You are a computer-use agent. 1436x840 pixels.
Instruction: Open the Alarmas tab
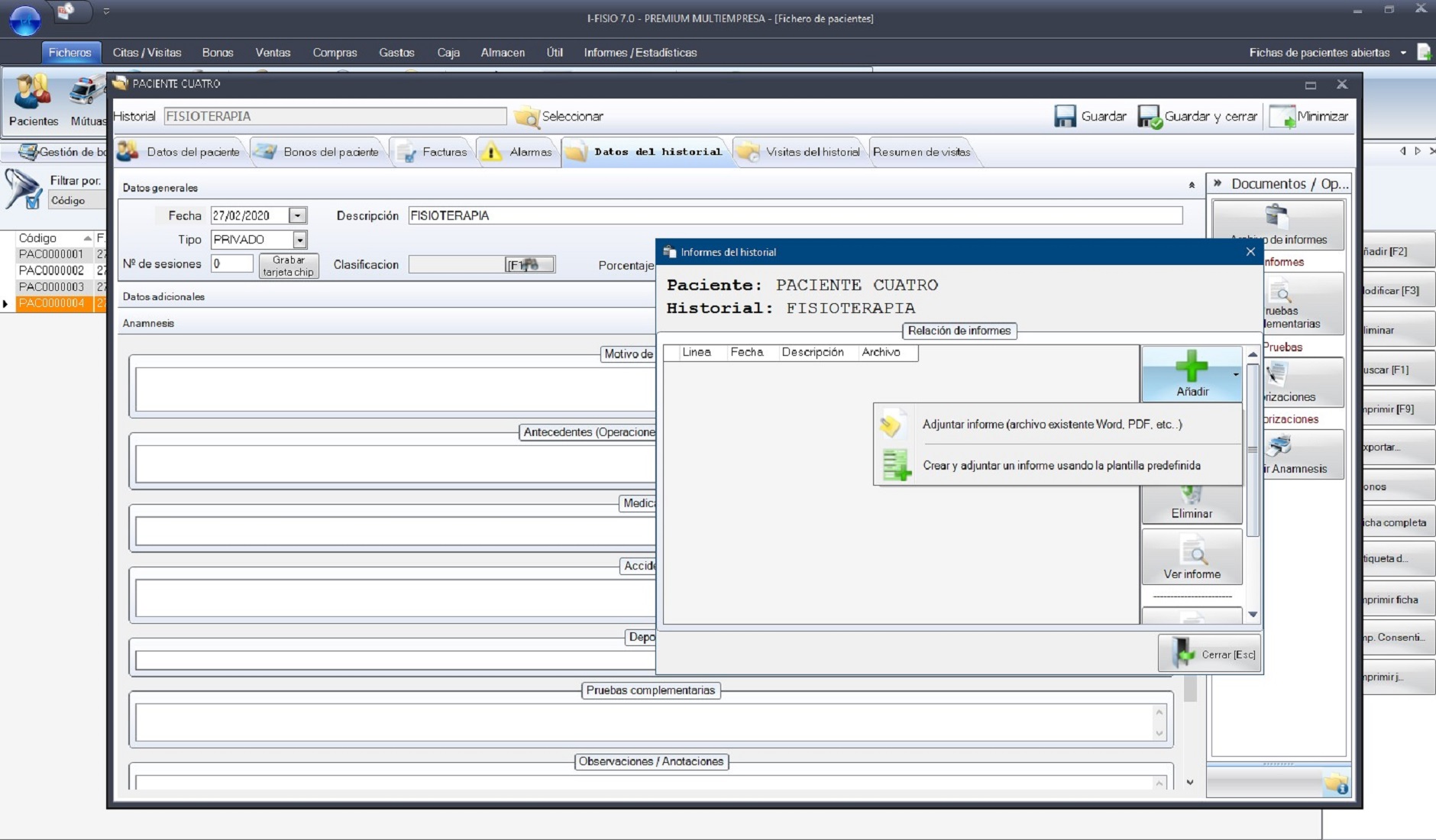517,152
